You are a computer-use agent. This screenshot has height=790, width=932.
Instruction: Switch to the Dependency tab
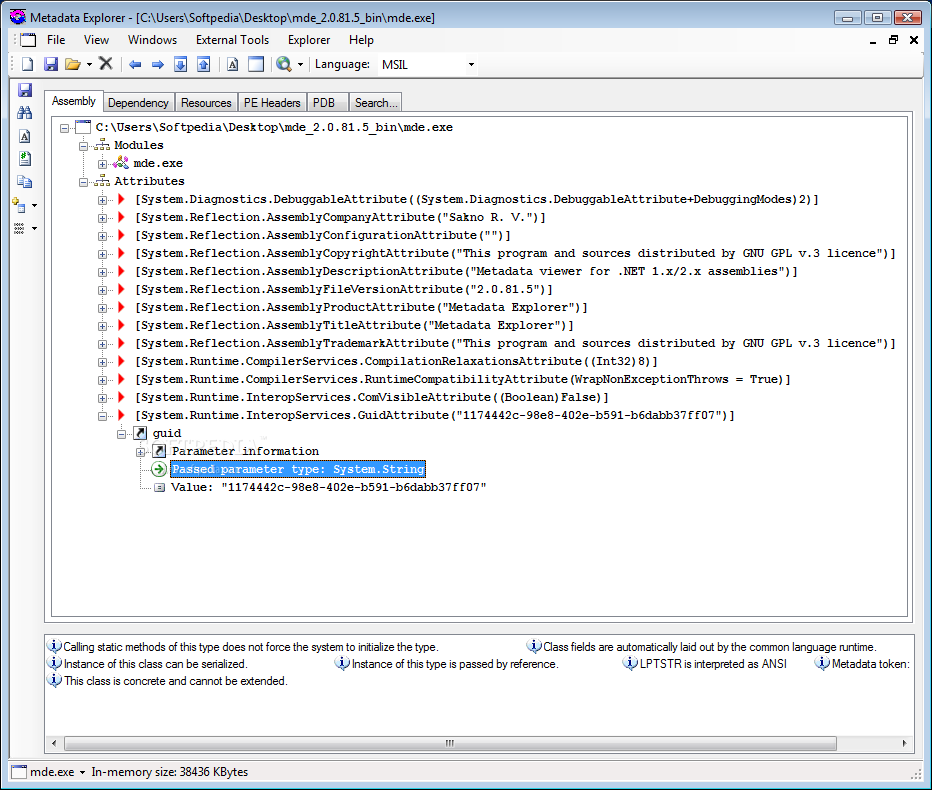pyautogui.click(x=138, y=103)
